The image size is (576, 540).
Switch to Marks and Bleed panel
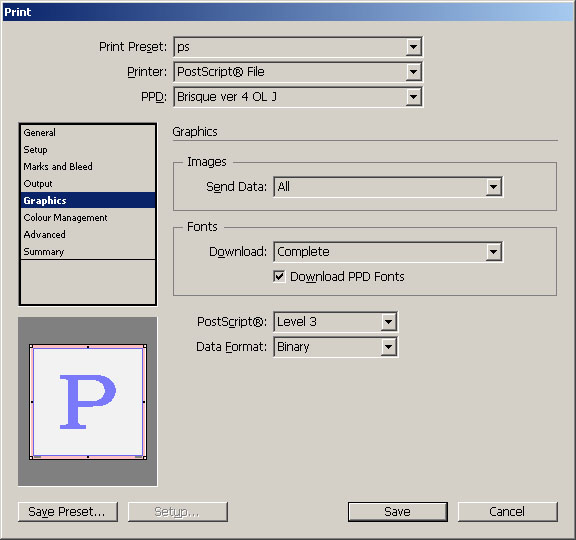click(x=88, y=167)
